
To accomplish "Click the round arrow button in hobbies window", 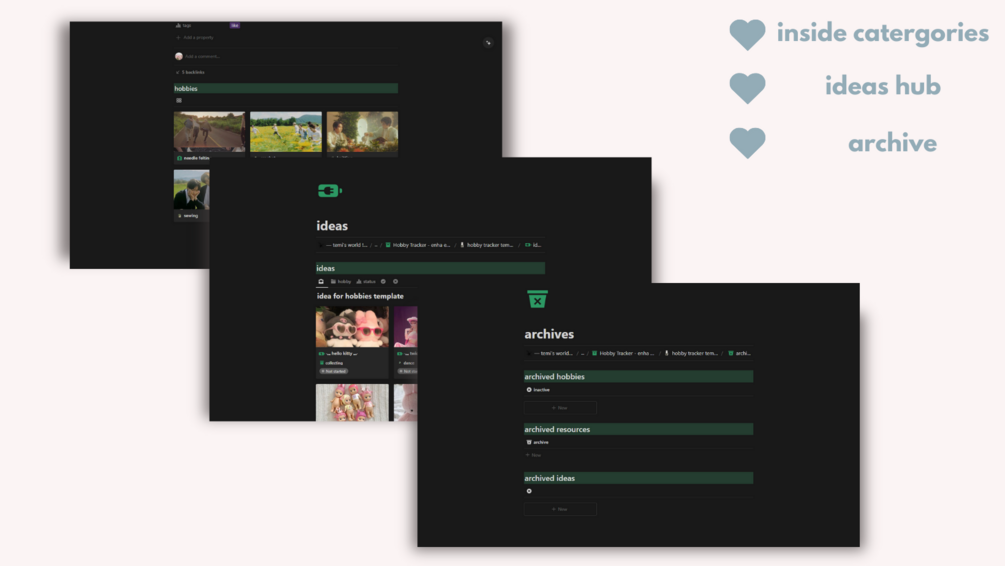I will (488, 43).
